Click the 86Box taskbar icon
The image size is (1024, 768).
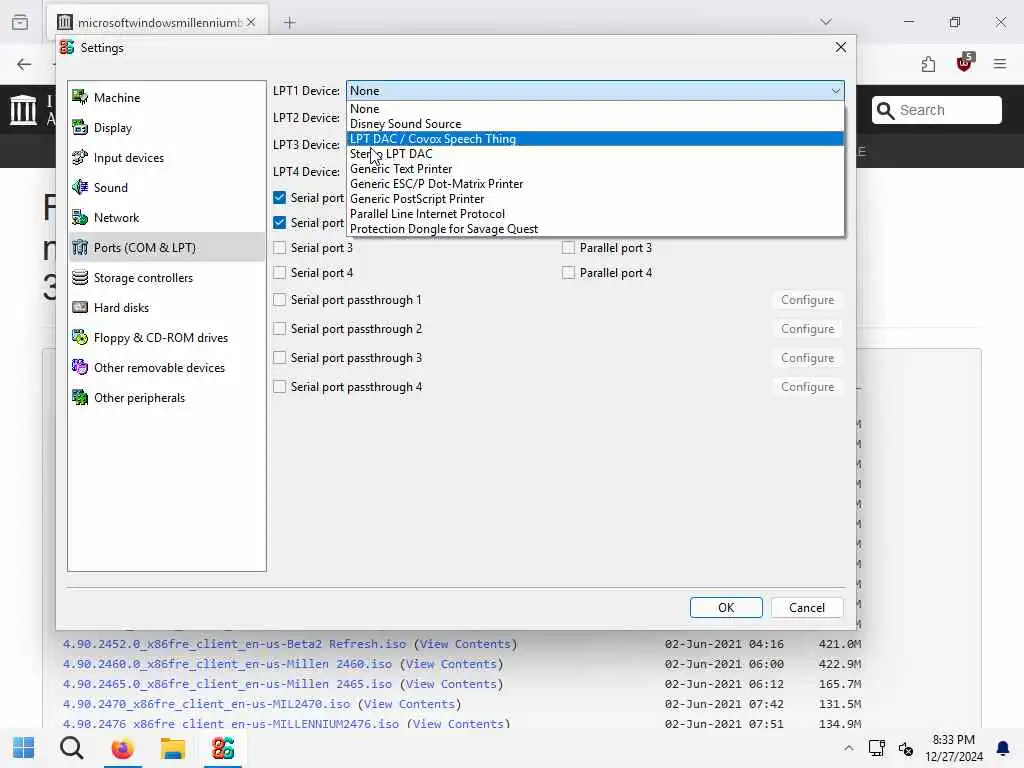click(223, 748)
